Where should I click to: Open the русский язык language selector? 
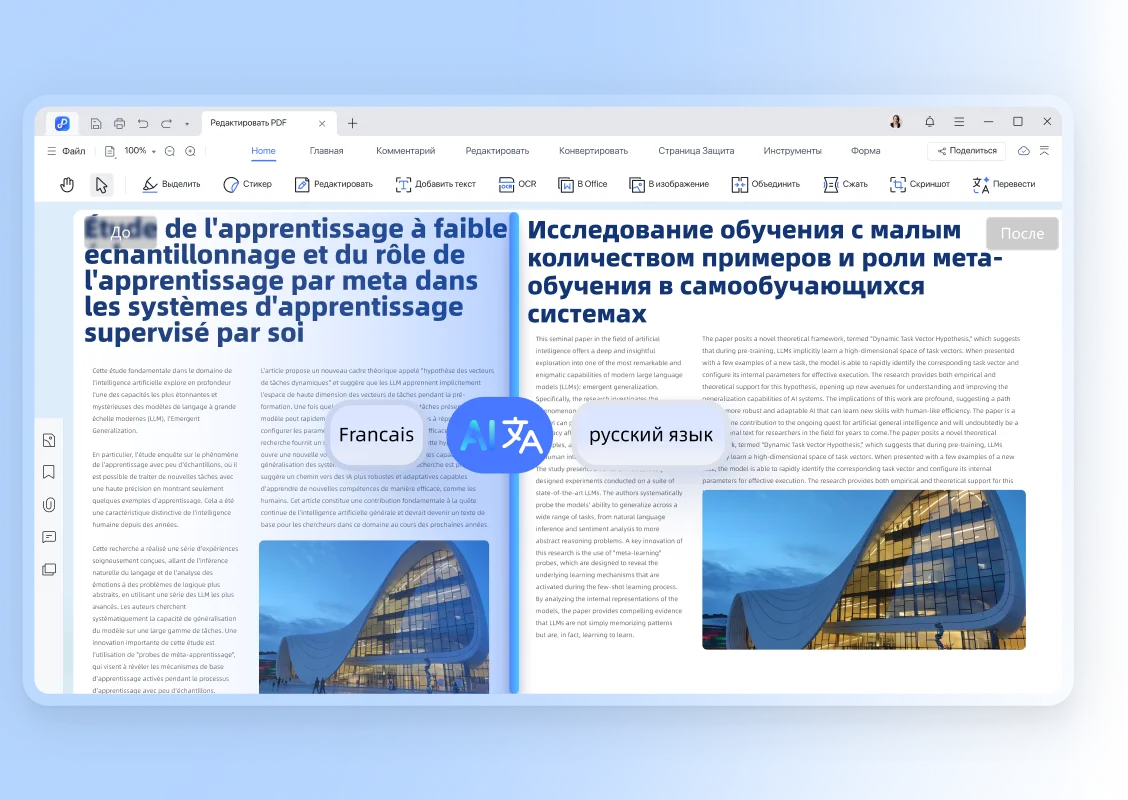click(x=649, y=433)
